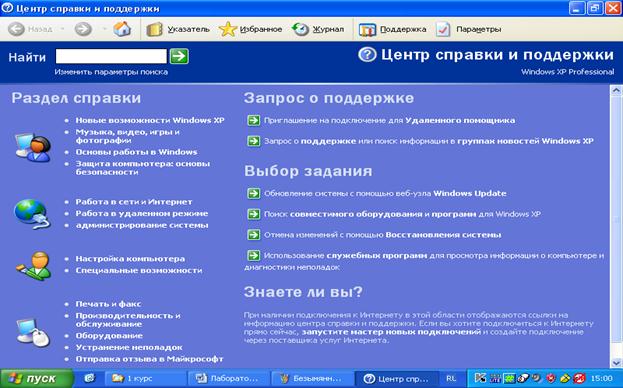Click the Пуск start button
Viewport: 623px width, 388px height.
click(37, 378)
